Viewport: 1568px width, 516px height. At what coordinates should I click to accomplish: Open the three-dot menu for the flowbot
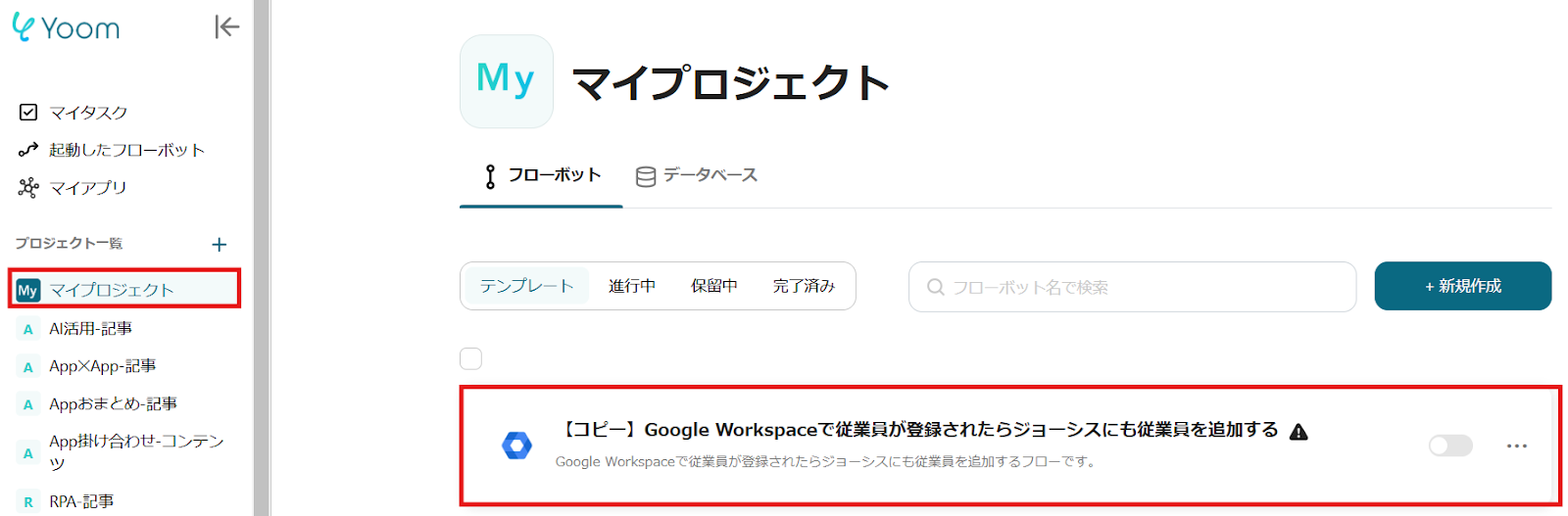[1517, 446]
